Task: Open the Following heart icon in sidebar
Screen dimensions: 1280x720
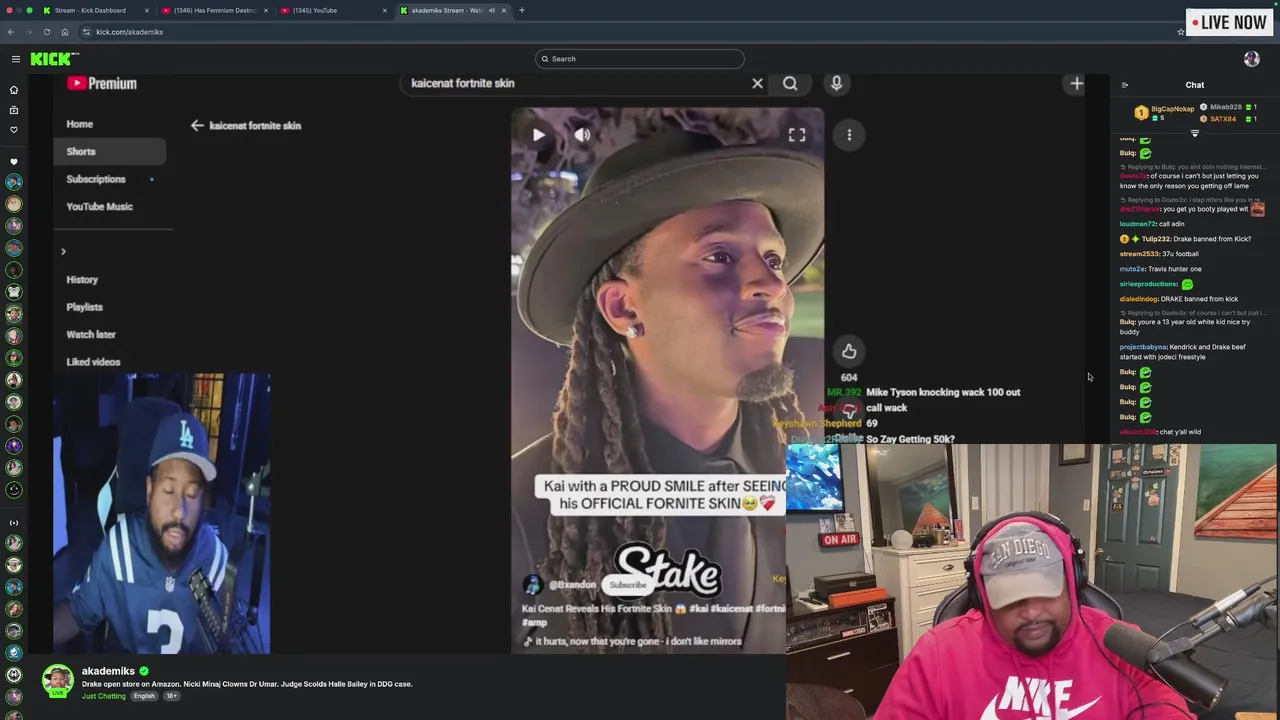Action: (x=14, y=130)
